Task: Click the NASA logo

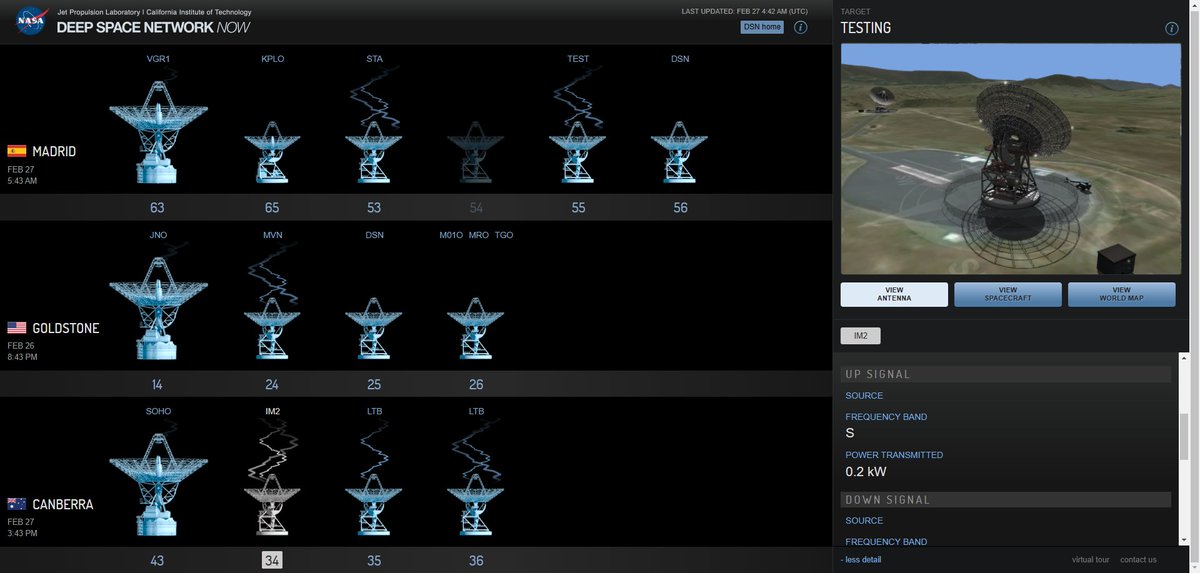Action: [x=32, y=20]
